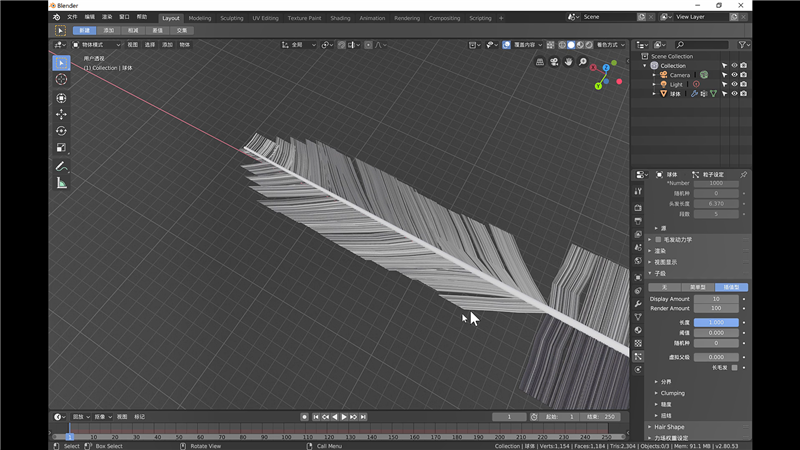
Task: Play the animation forward
Action: 344,417
